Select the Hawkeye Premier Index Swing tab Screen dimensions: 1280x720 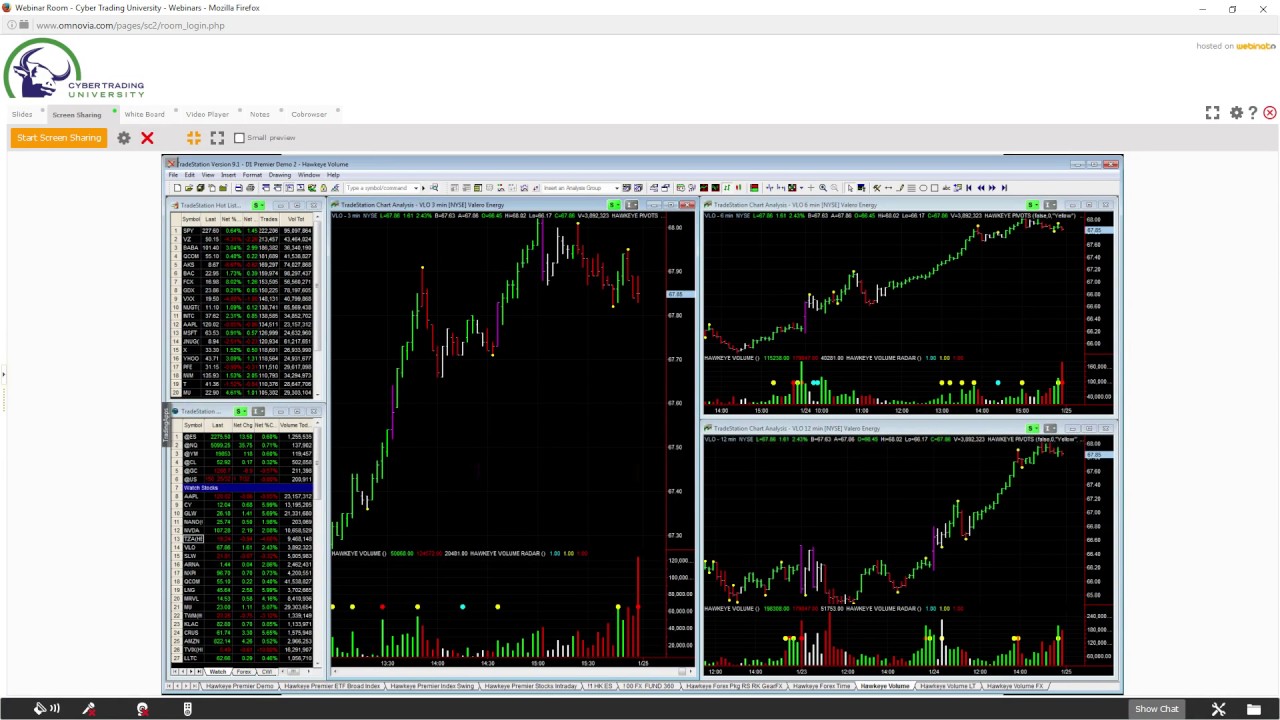(x=432, y=686)
